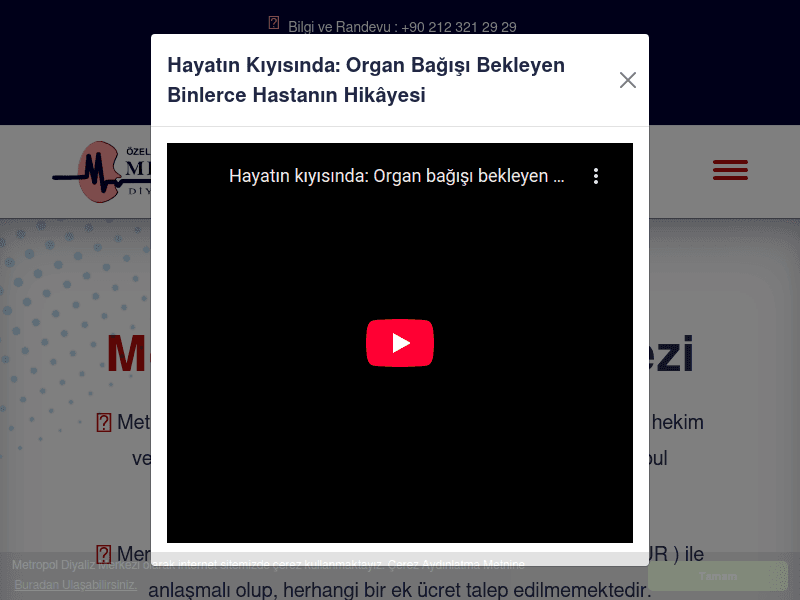Open the hamburger navigation menu
This screenshot has width=800, height=600.
click(x=730, y=170)
